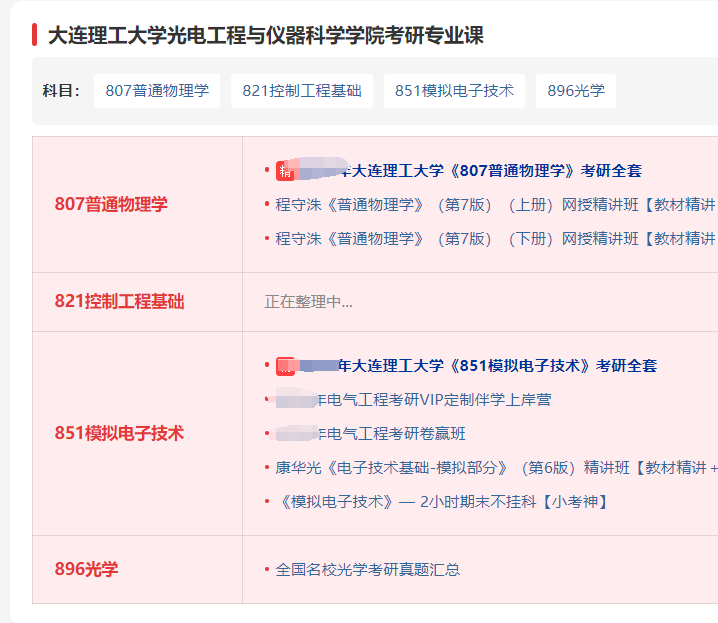
Task: Click the 正在整理中... placeholder text
Action: click(x=309, y=302)
